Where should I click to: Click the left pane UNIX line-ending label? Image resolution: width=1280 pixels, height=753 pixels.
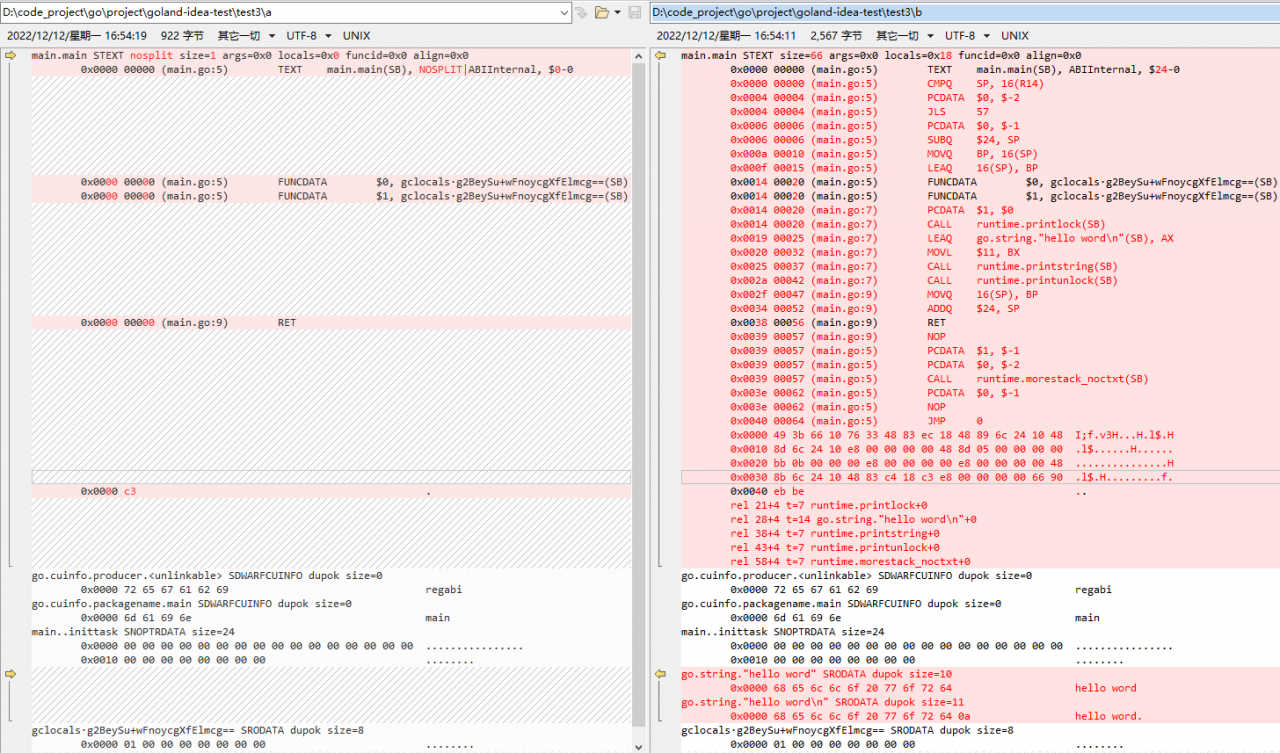pos(356,35)
